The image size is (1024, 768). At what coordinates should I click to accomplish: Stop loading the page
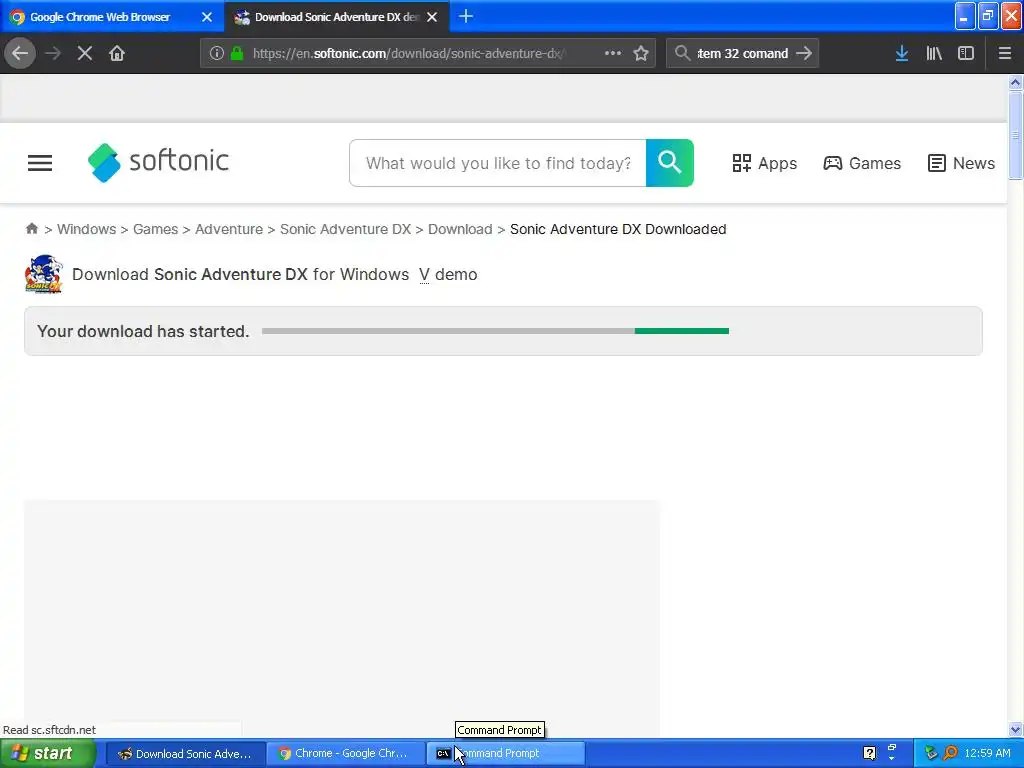pyautogui.click(x=84, y=53)
